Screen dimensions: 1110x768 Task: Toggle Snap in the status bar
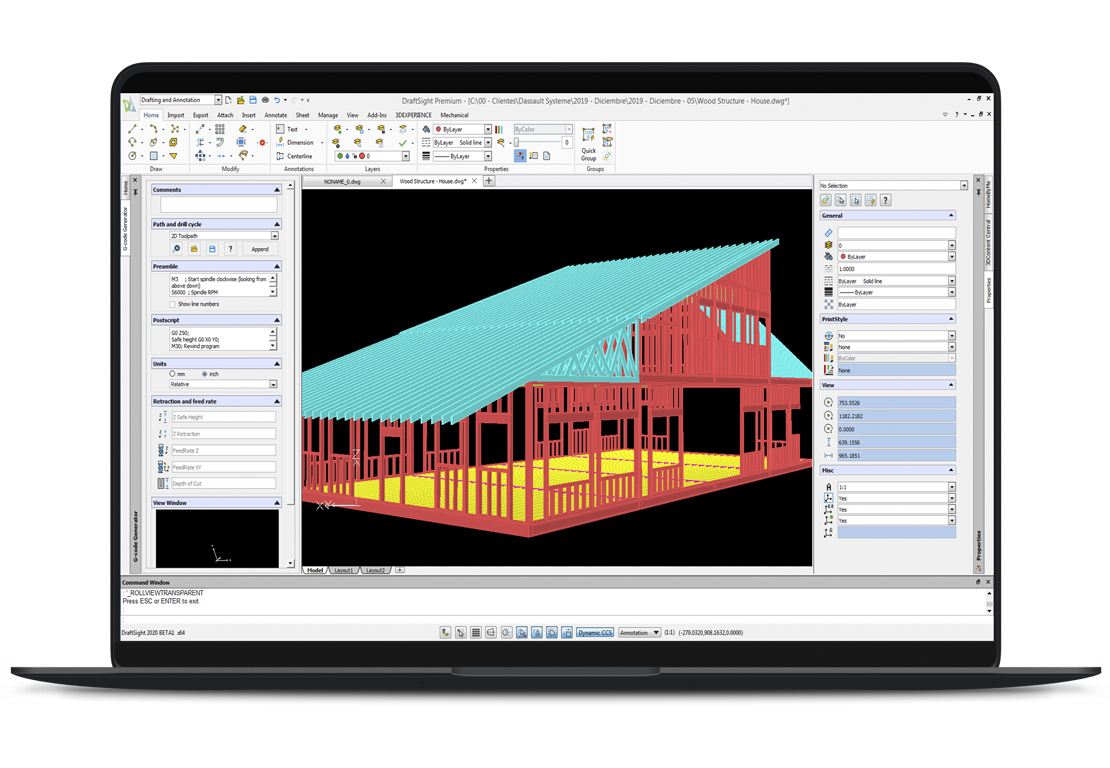[x=461, y=632]
